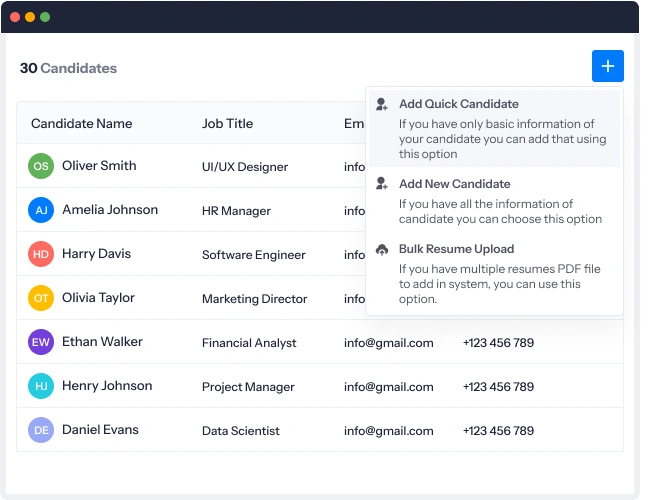Click the Add New Candidate person icon

[x=382, y=184]
